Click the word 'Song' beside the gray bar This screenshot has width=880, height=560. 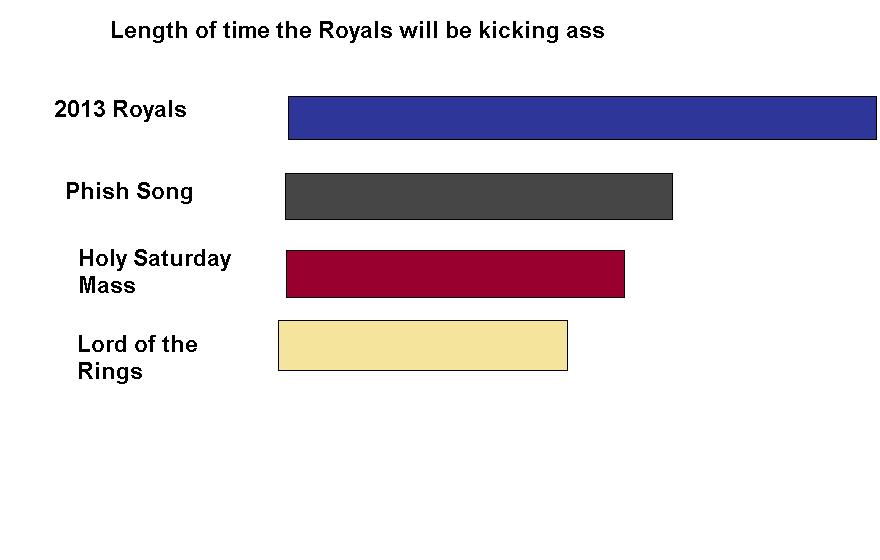(x=164, y=192)
